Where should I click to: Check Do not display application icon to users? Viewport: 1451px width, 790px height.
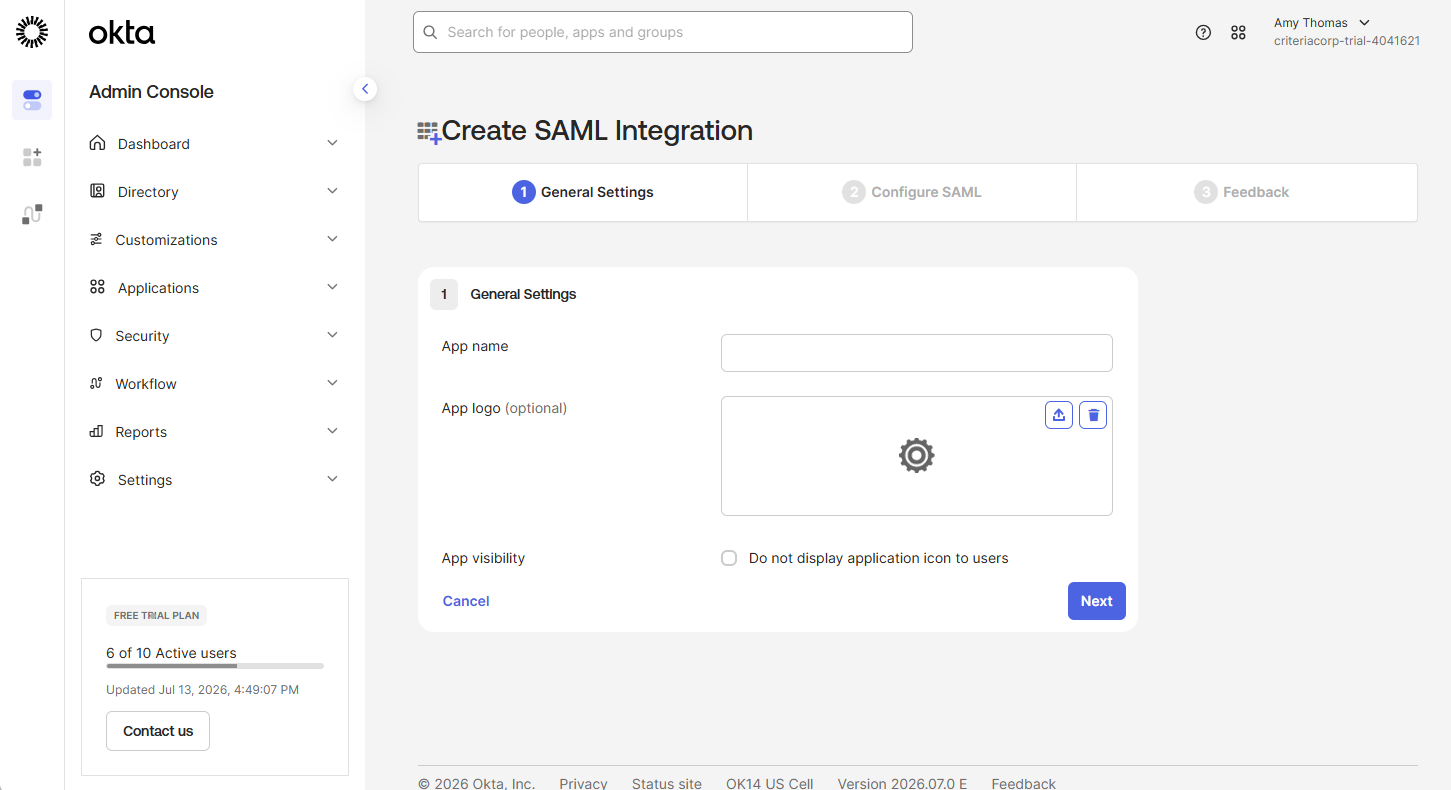[x=729, y=558]
